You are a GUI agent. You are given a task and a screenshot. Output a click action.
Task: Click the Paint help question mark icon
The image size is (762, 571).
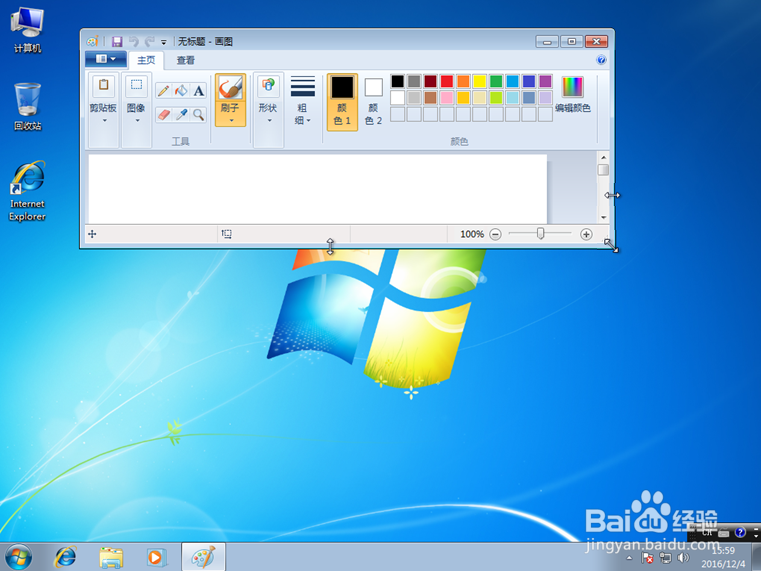[601, 60]
